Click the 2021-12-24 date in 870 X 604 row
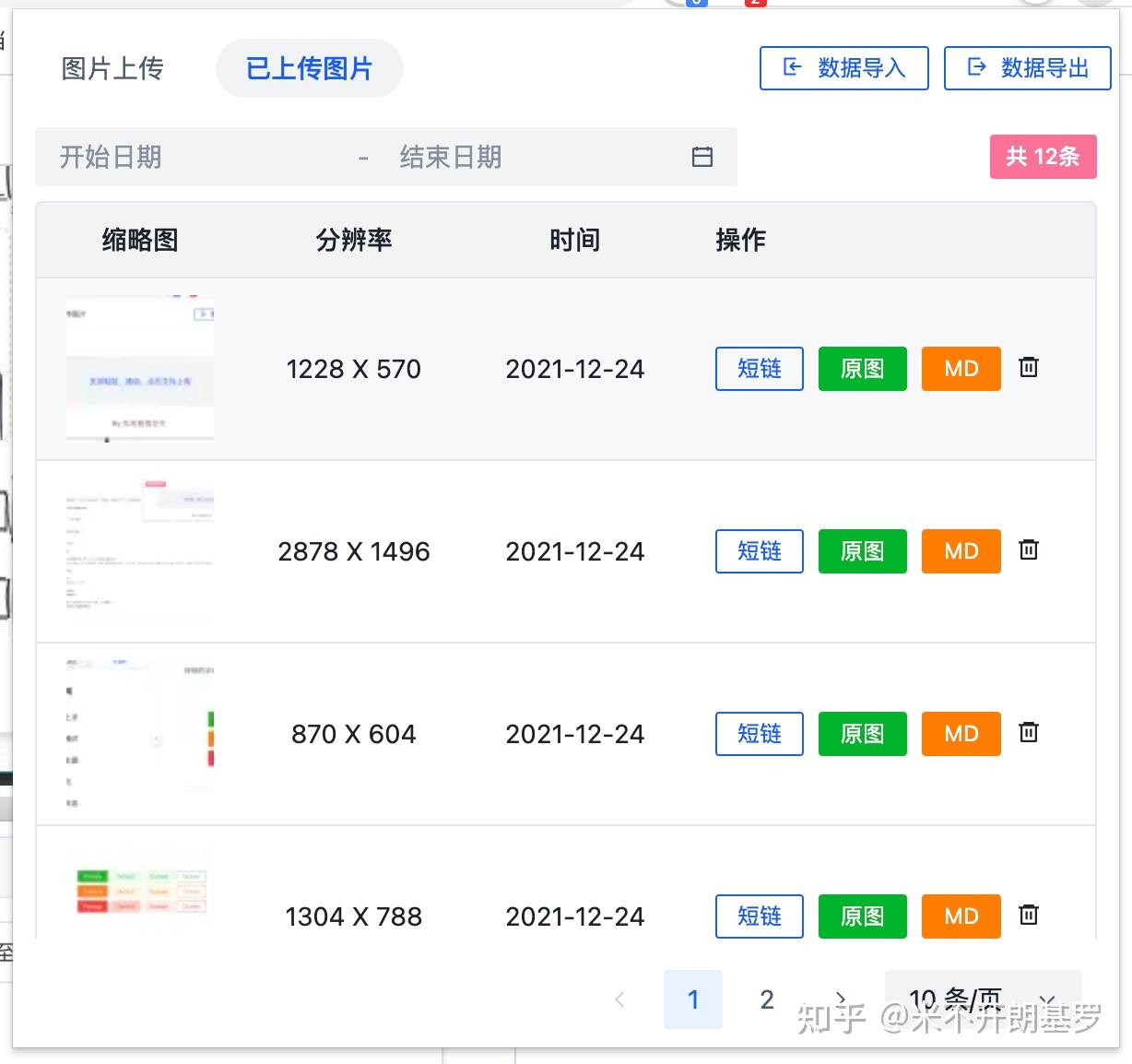 point(575,734)
